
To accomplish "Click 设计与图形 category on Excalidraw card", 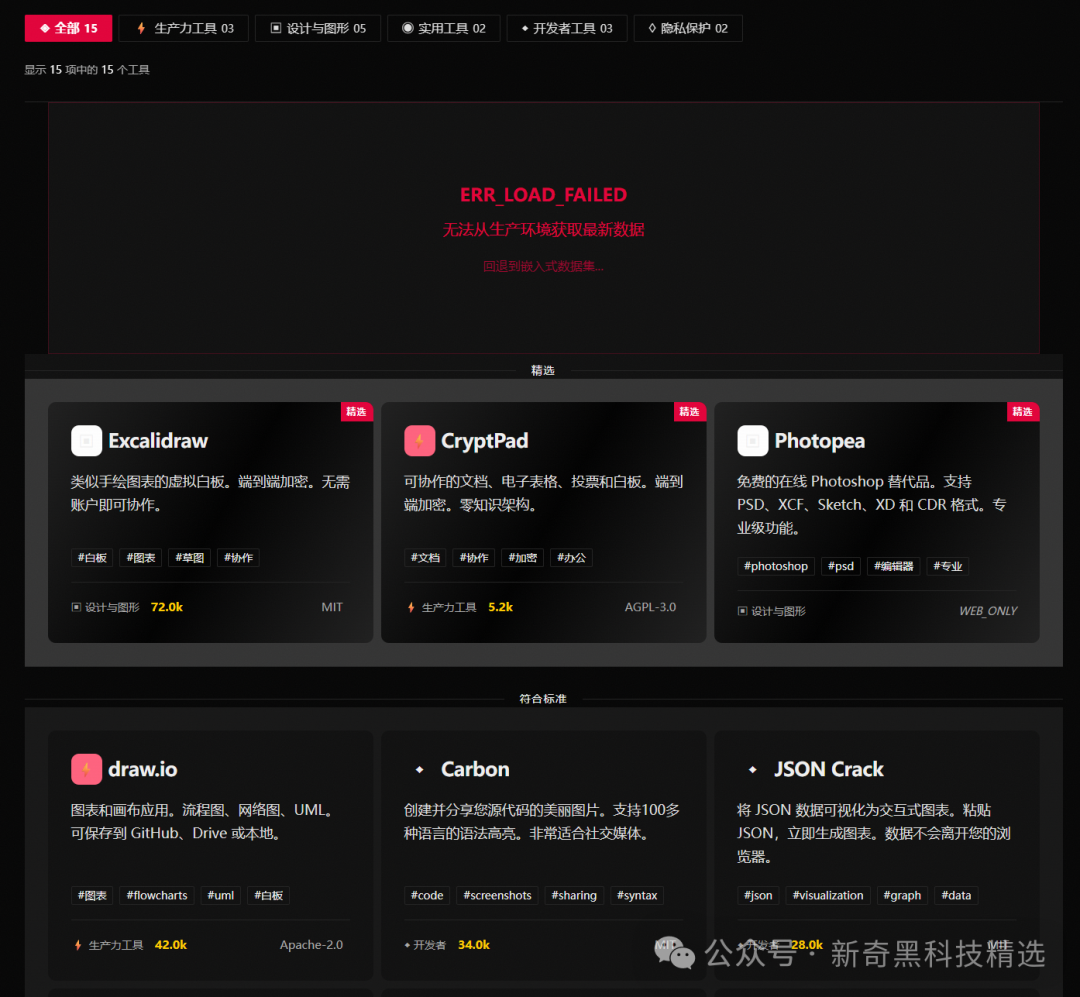I will [x=112, y=607].
